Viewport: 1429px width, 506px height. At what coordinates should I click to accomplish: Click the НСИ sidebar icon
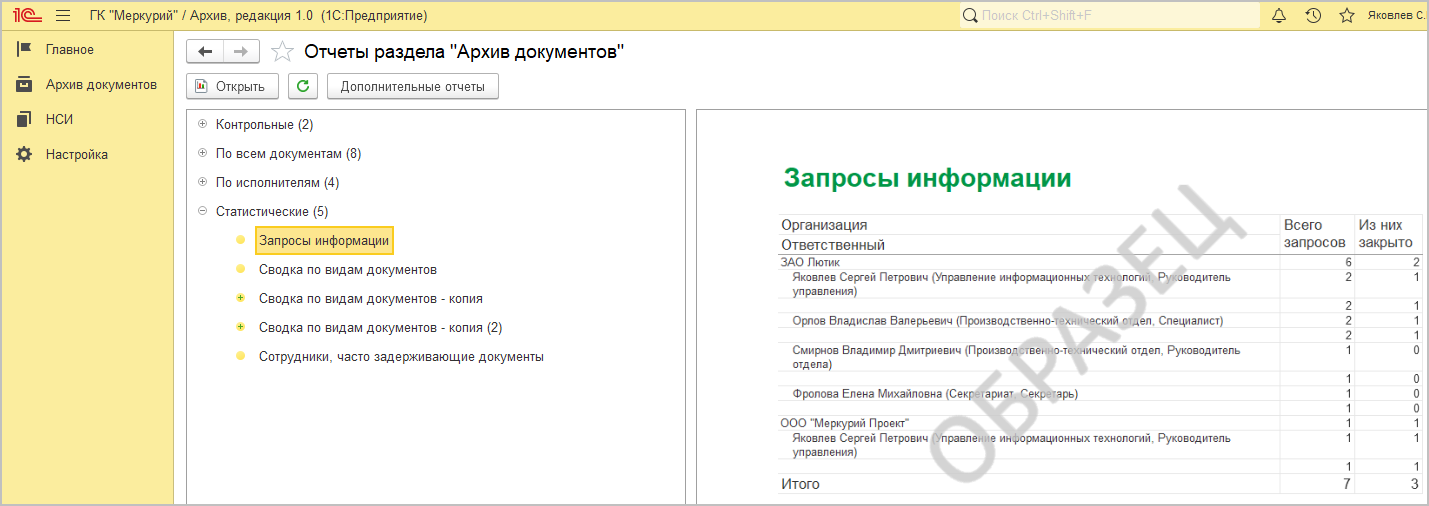pyautogui.click(x=24, y=119)
